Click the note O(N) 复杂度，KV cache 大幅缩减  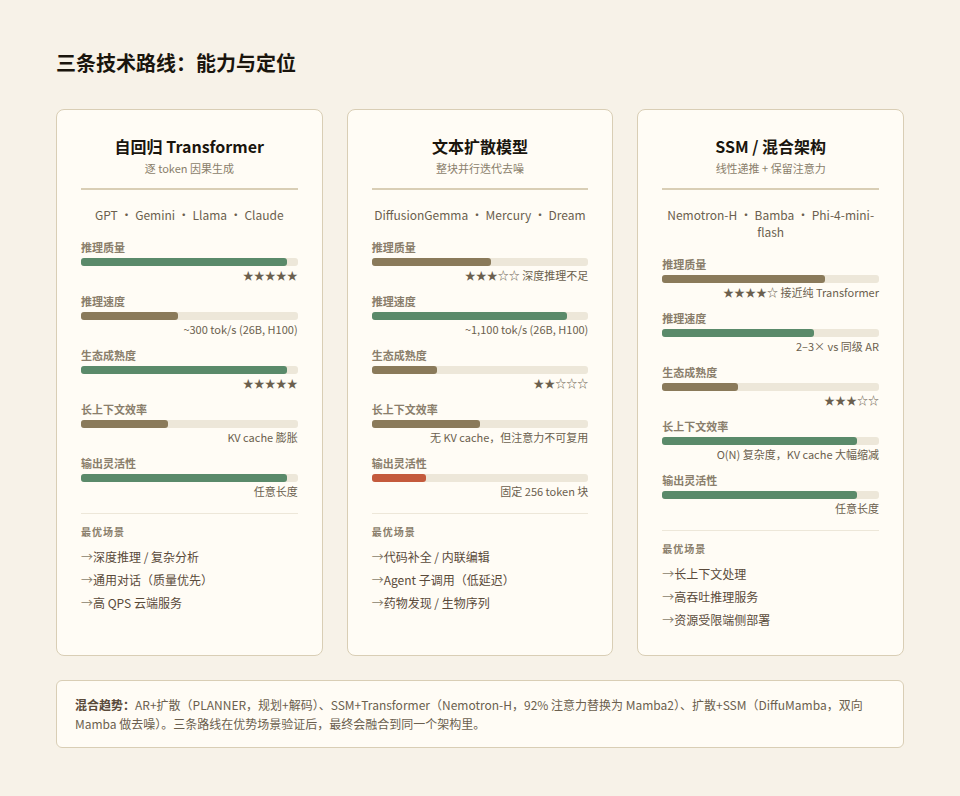798,455
